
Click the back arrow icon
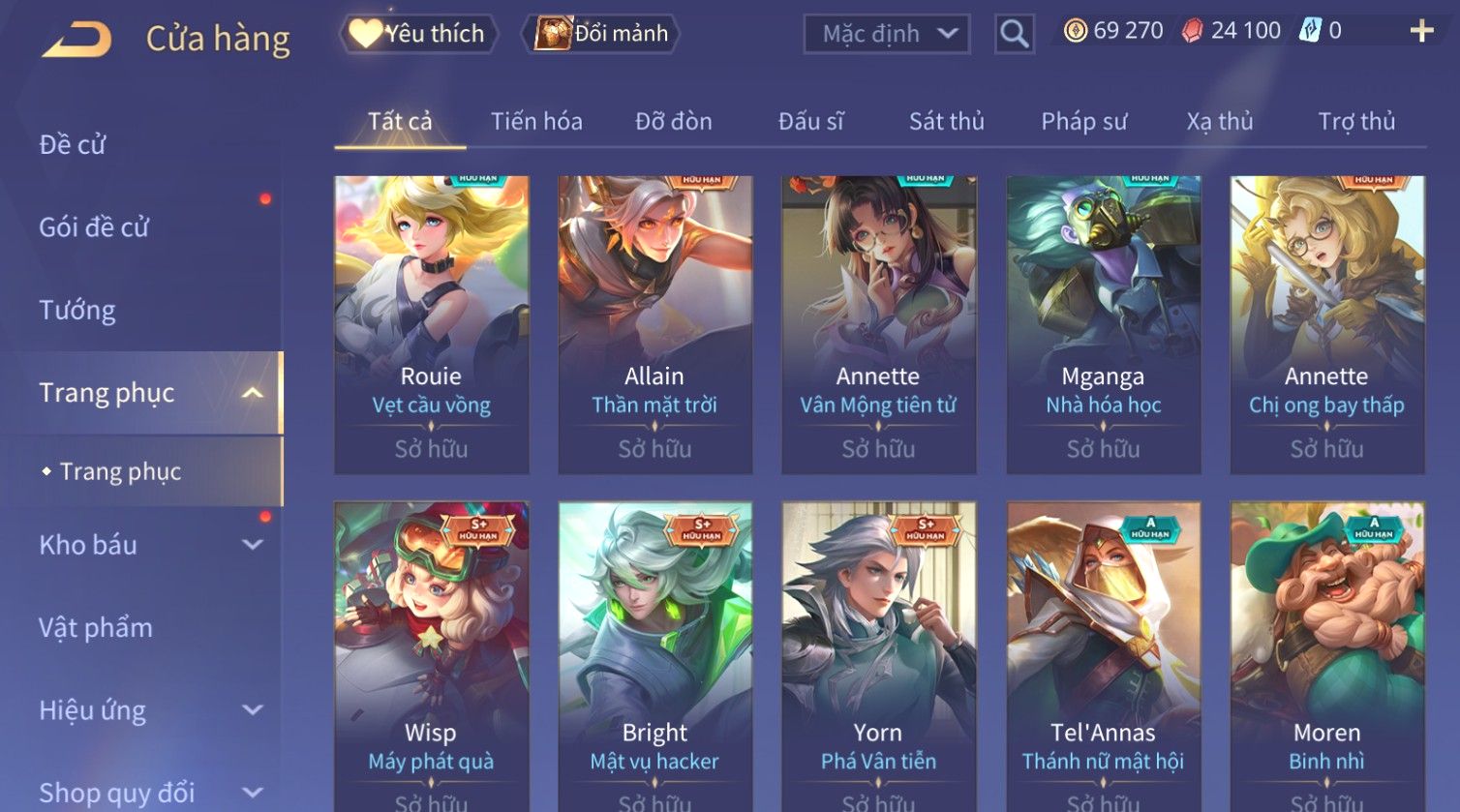click(77, 40)
